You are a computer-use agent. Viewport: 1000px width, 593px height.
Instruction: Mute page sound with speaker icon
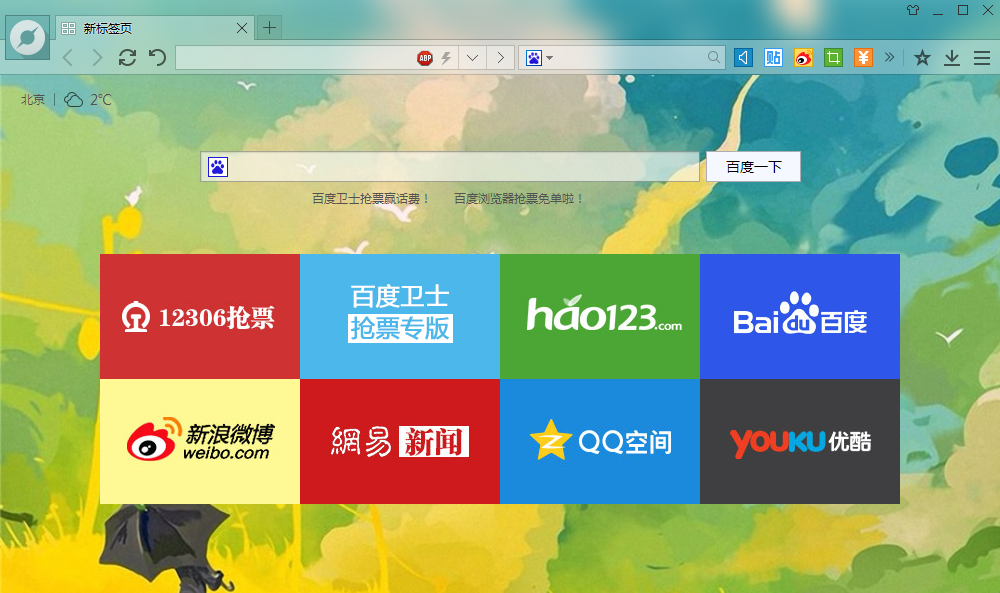click(x=743, y=58)
